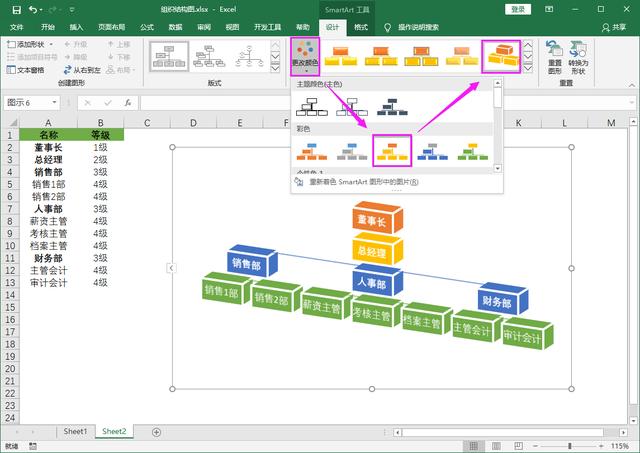Click the Insert Function fx icon
640x453 pixels.
click(128, 102)
